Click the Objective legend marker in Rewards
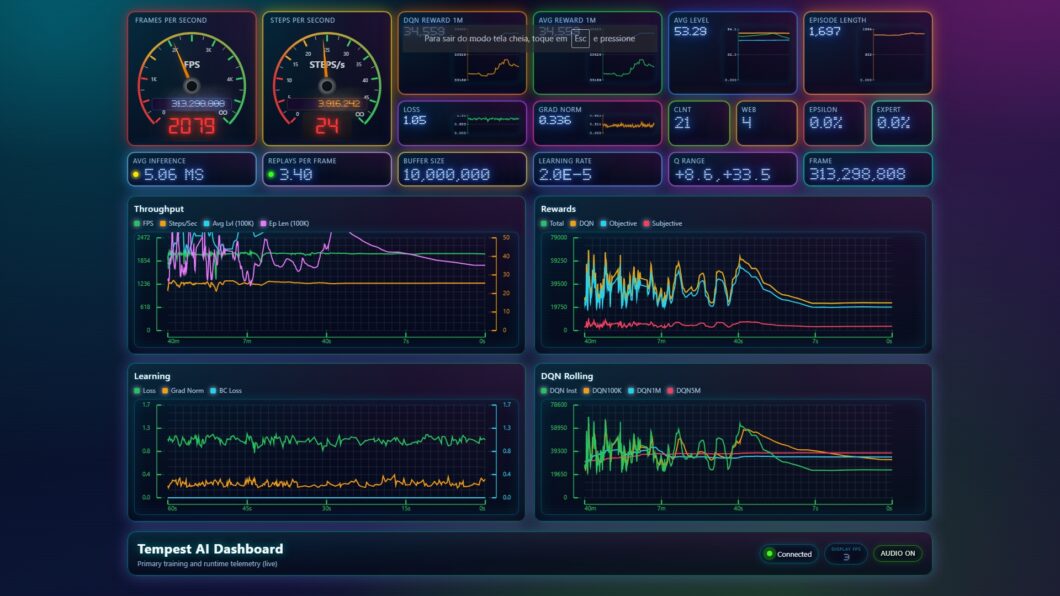Image resolution: width=1060 pixels, height=596 pixels. click(x=604, y=223)
